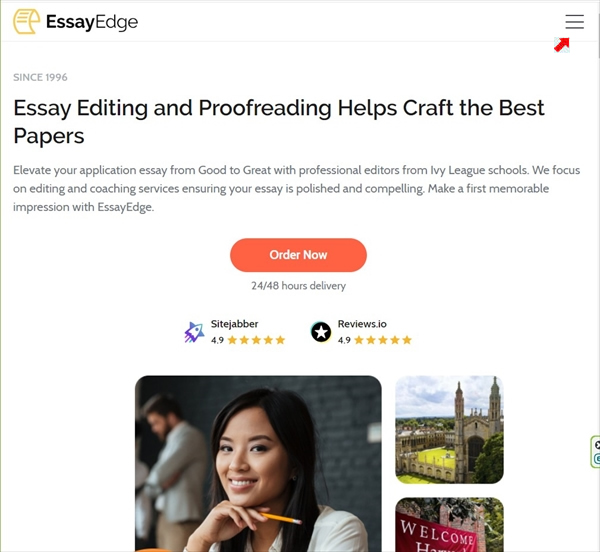Viewport: 600px width, 552px height.
Task: Click the university chapel campus photo
Action: pyautogui.click(x=449, y=430)
